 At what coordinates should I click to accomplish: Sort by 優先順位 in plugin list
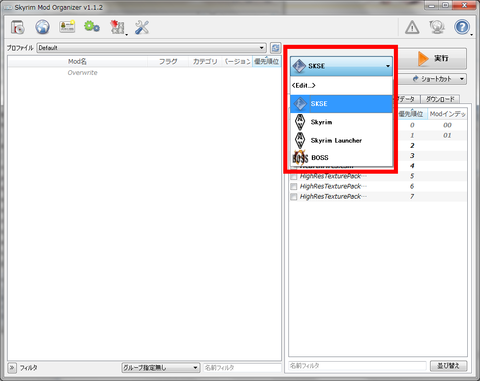pos(411,114)
